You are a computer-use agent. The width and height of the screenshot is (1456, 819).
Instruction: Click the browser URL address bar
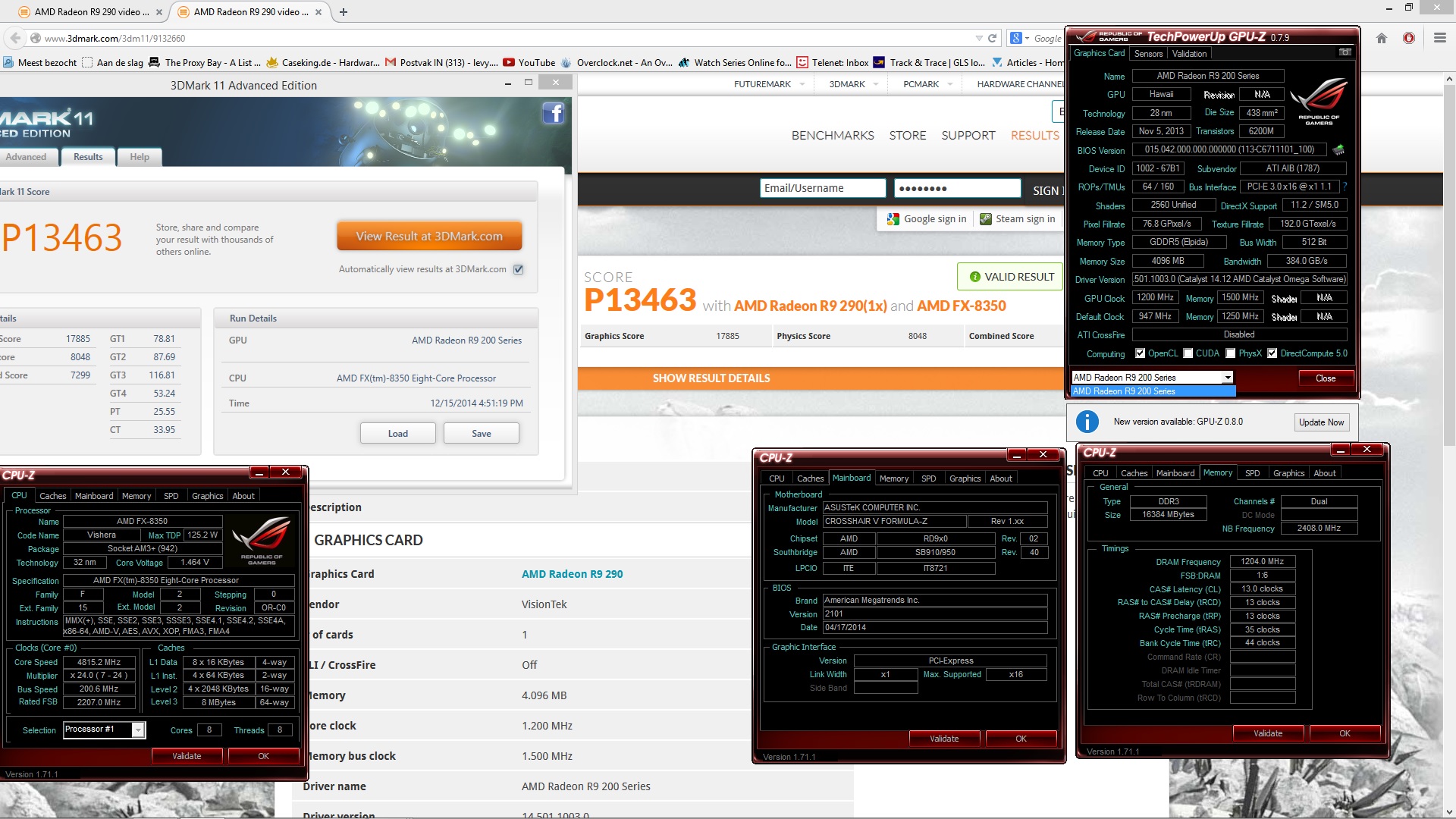click(x=500, y=38)
